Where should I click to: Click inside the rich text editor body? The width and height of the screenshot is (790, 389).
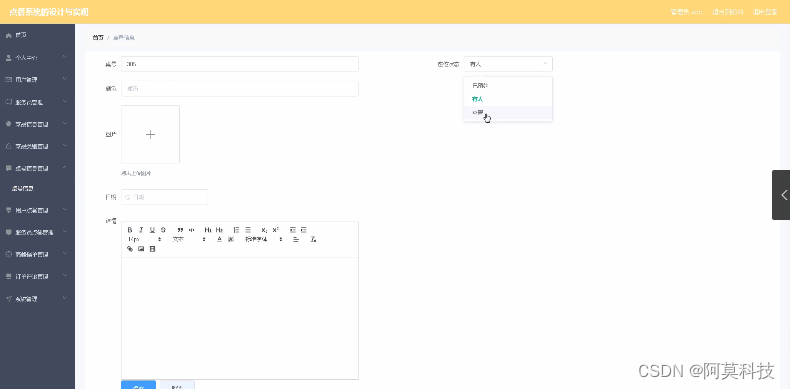240,318
